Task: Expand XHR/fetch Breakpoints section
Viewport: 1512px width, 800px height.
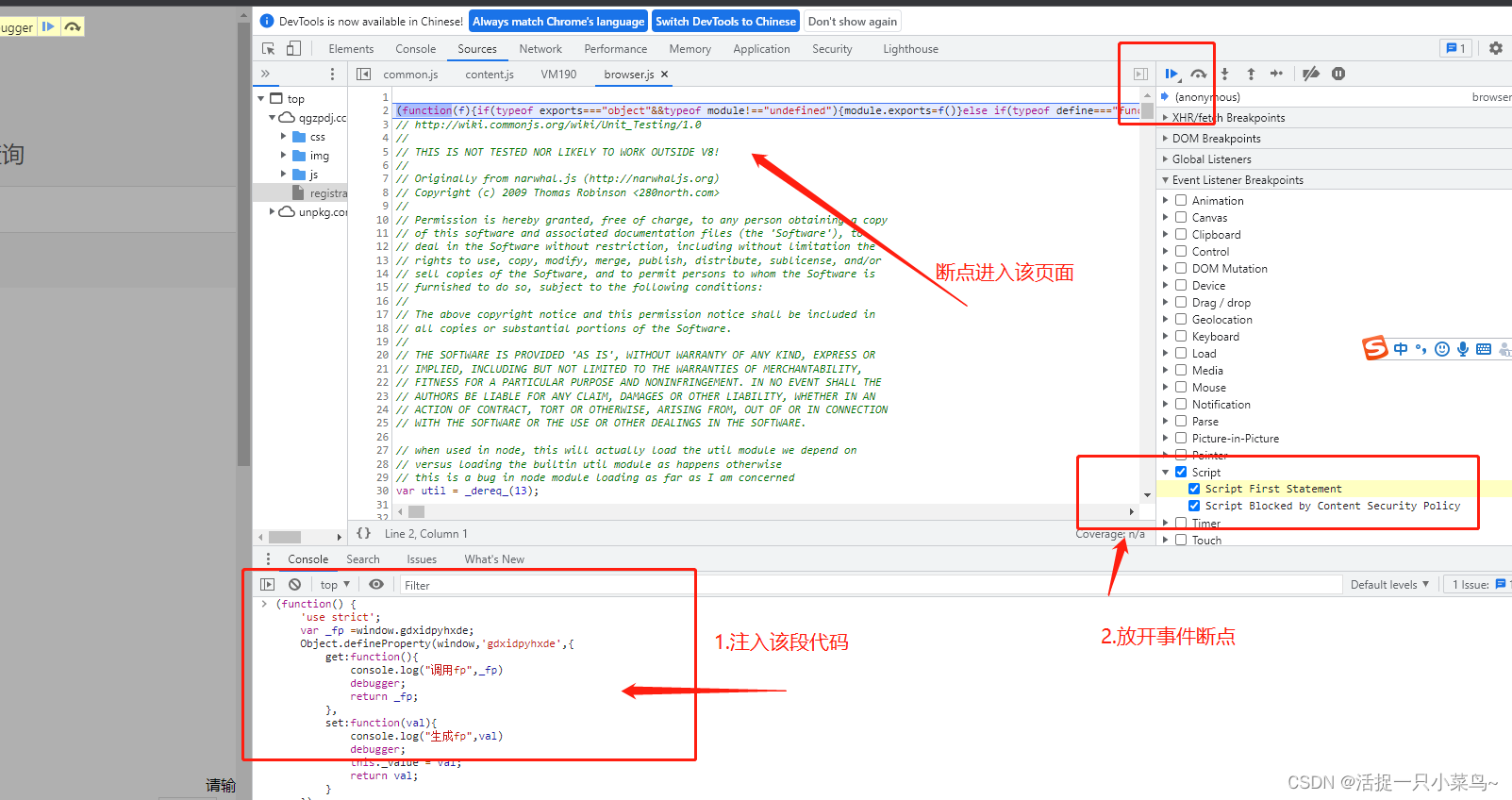Action: [1334, 118]
